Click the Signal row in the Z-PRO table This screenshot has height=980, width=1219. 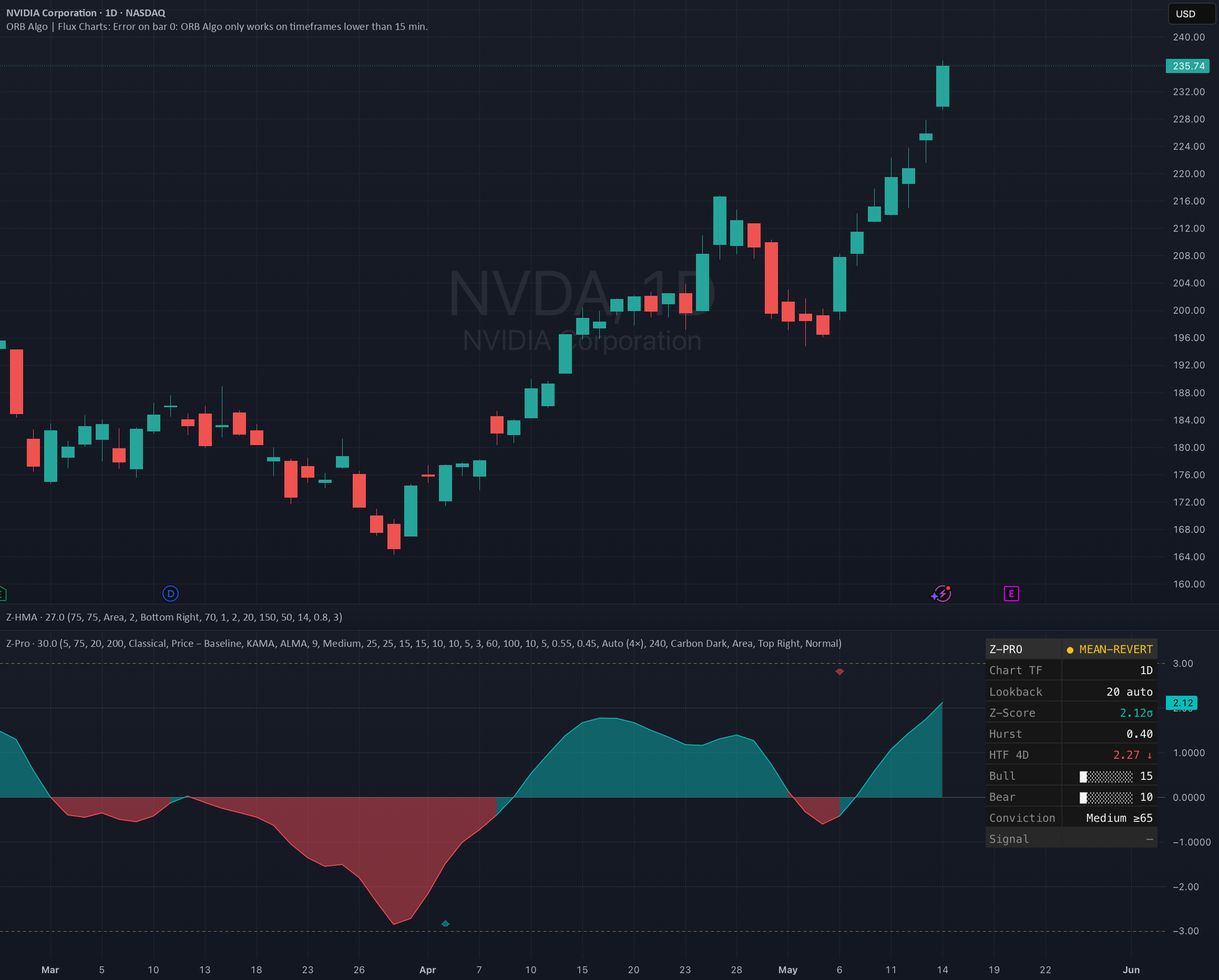click(x=1071, y=839)
